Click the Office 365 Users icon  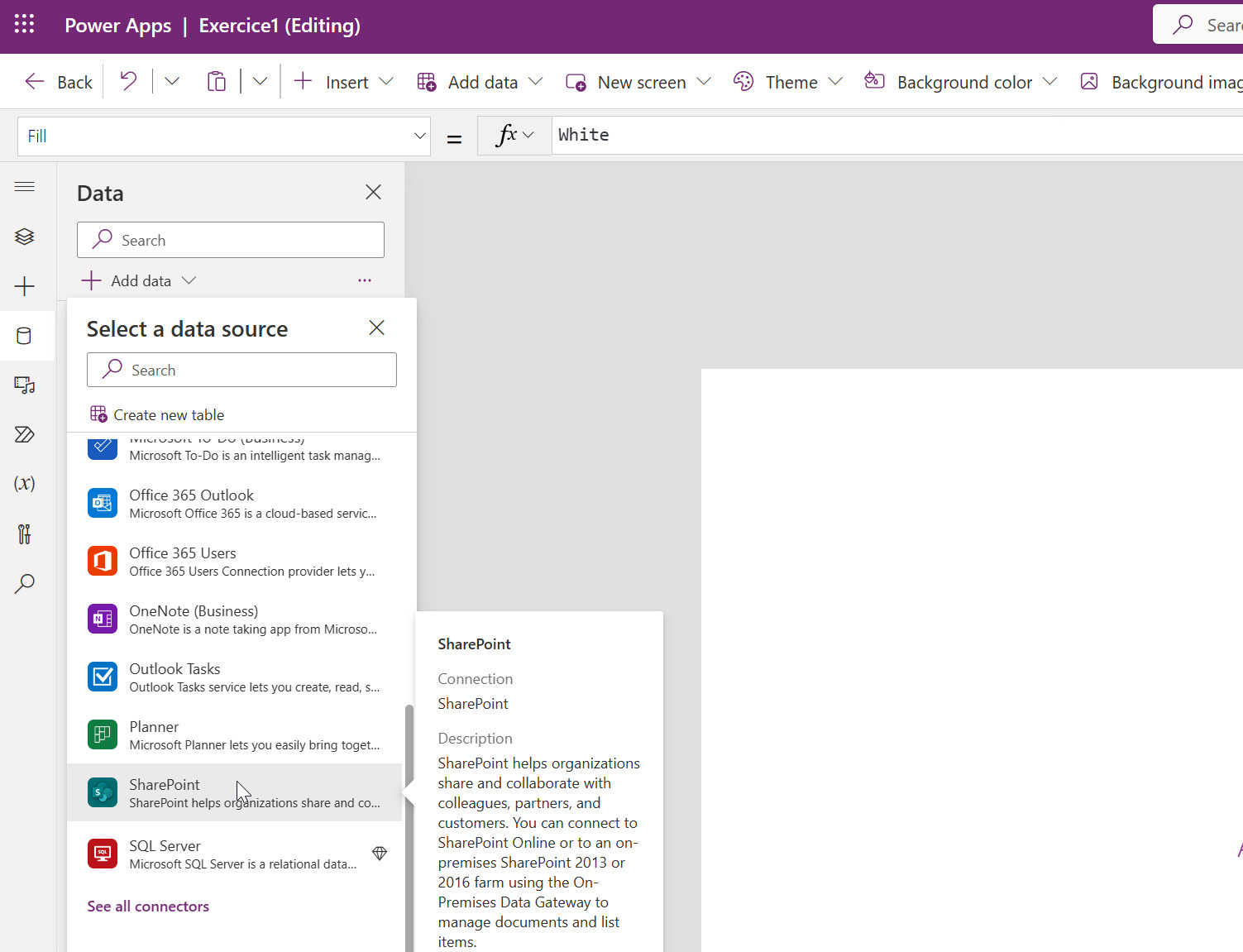tap(103, 561)
